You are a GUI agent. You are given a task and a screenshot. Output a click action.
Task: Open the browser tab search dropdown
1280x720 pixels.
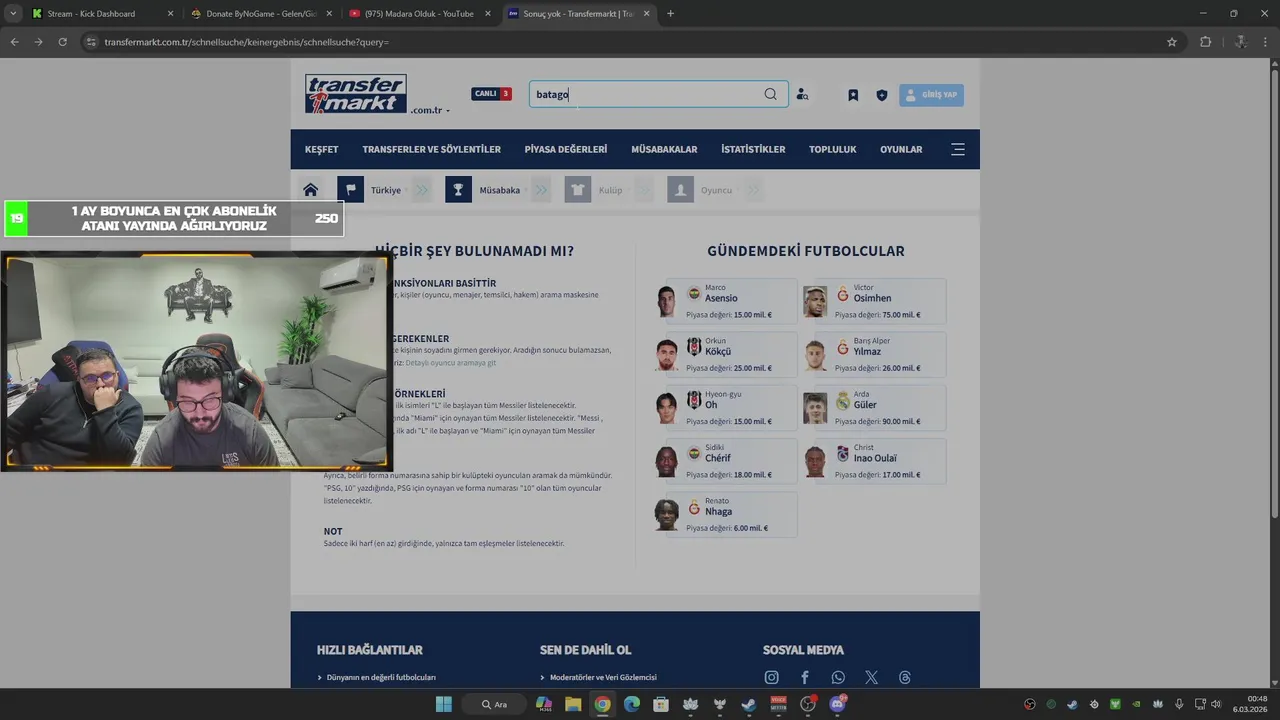(x=13, y=14)
